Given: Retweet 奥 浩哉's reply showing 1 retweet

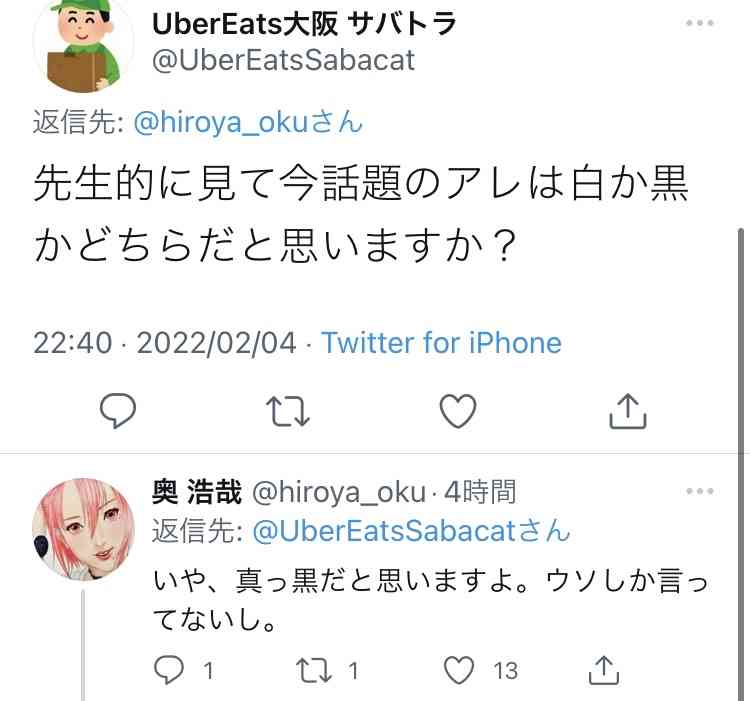Looking at the screenshot, I should coord(313,669).
